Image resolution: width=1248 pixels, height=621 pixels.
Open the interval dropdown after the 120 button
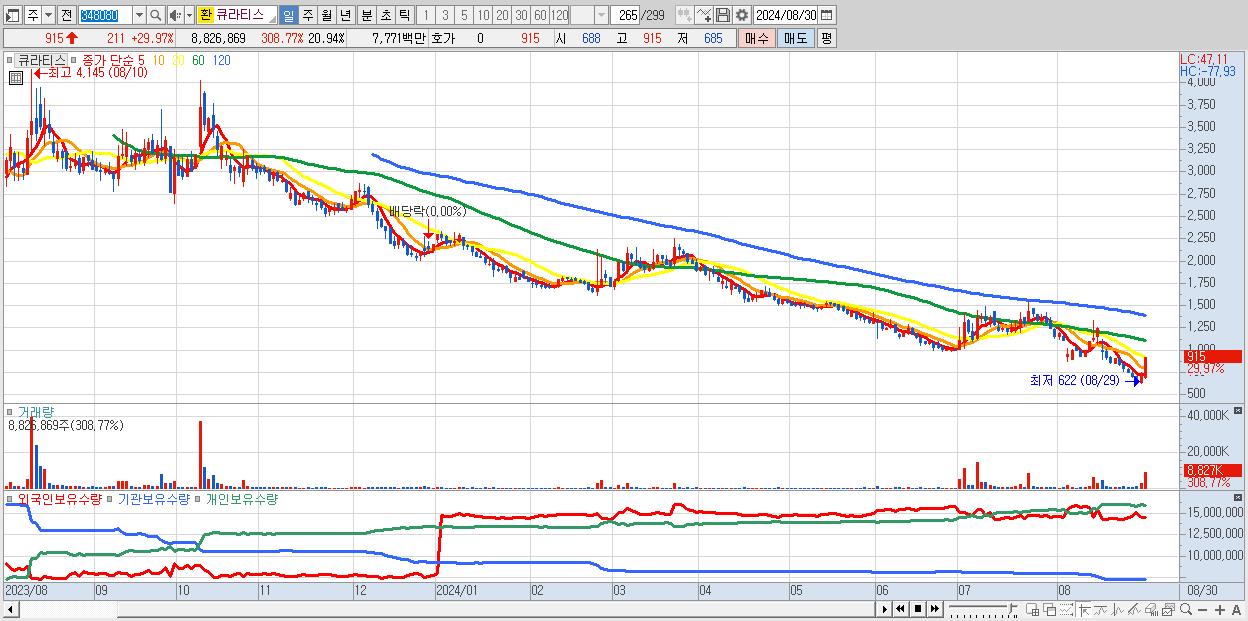(x=601, y=16)
